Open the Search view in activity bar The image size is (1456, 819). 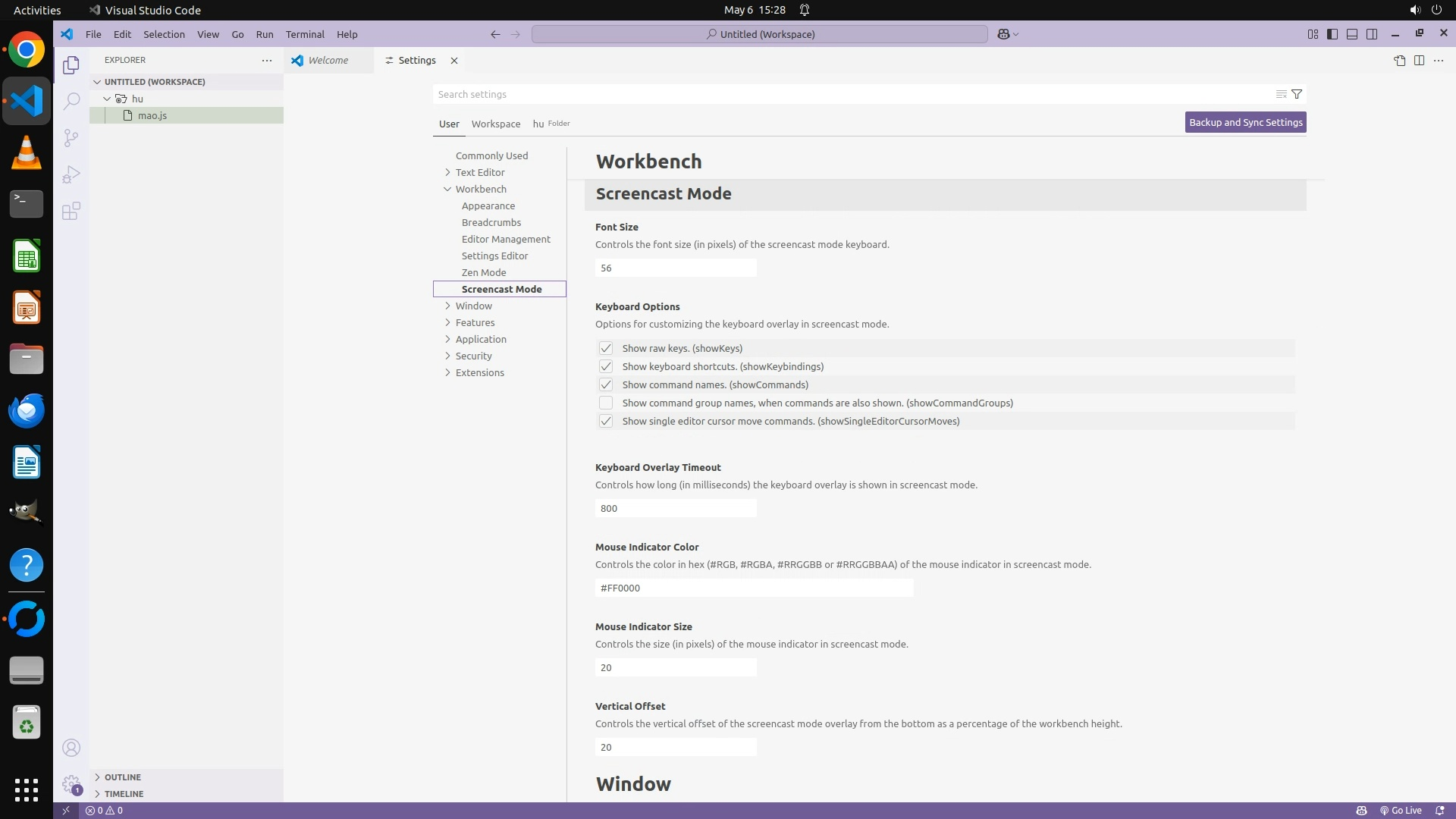tap(71, 101)
